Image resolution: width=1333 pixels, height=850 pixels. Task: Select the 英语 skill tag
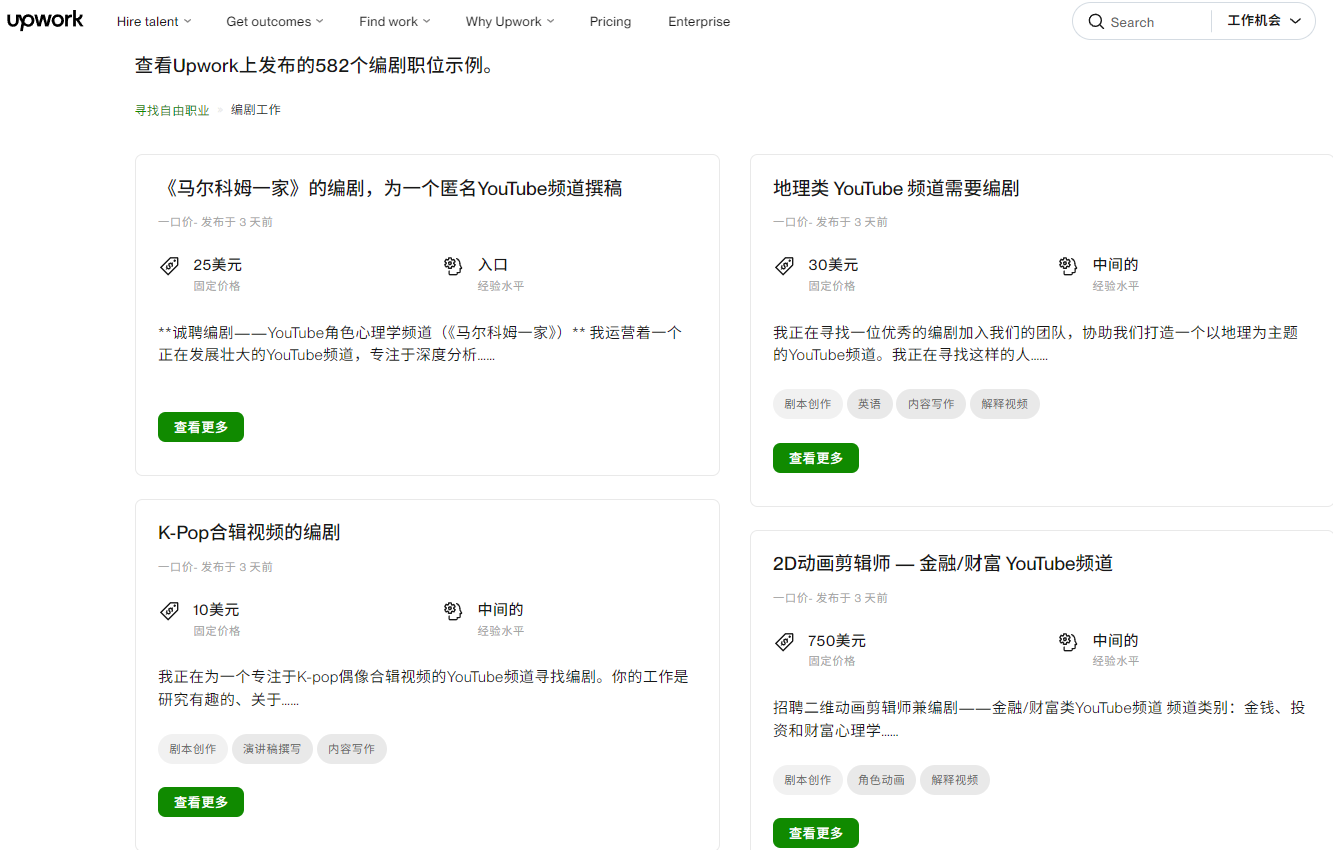(870, 404)
